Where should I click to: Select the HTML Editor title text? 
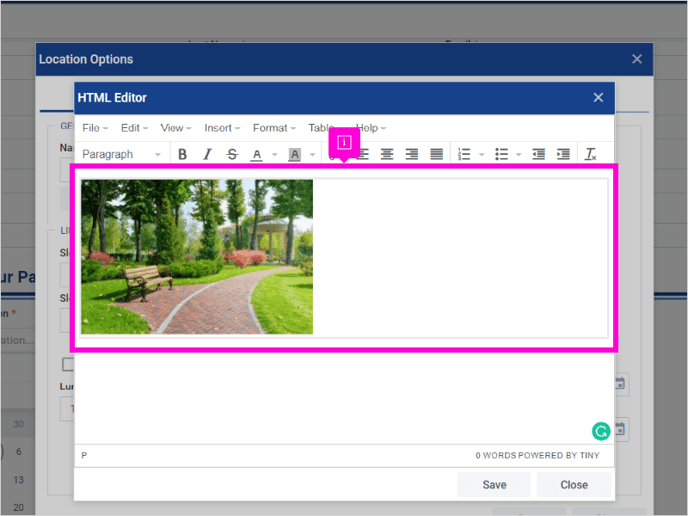point(112,97)
